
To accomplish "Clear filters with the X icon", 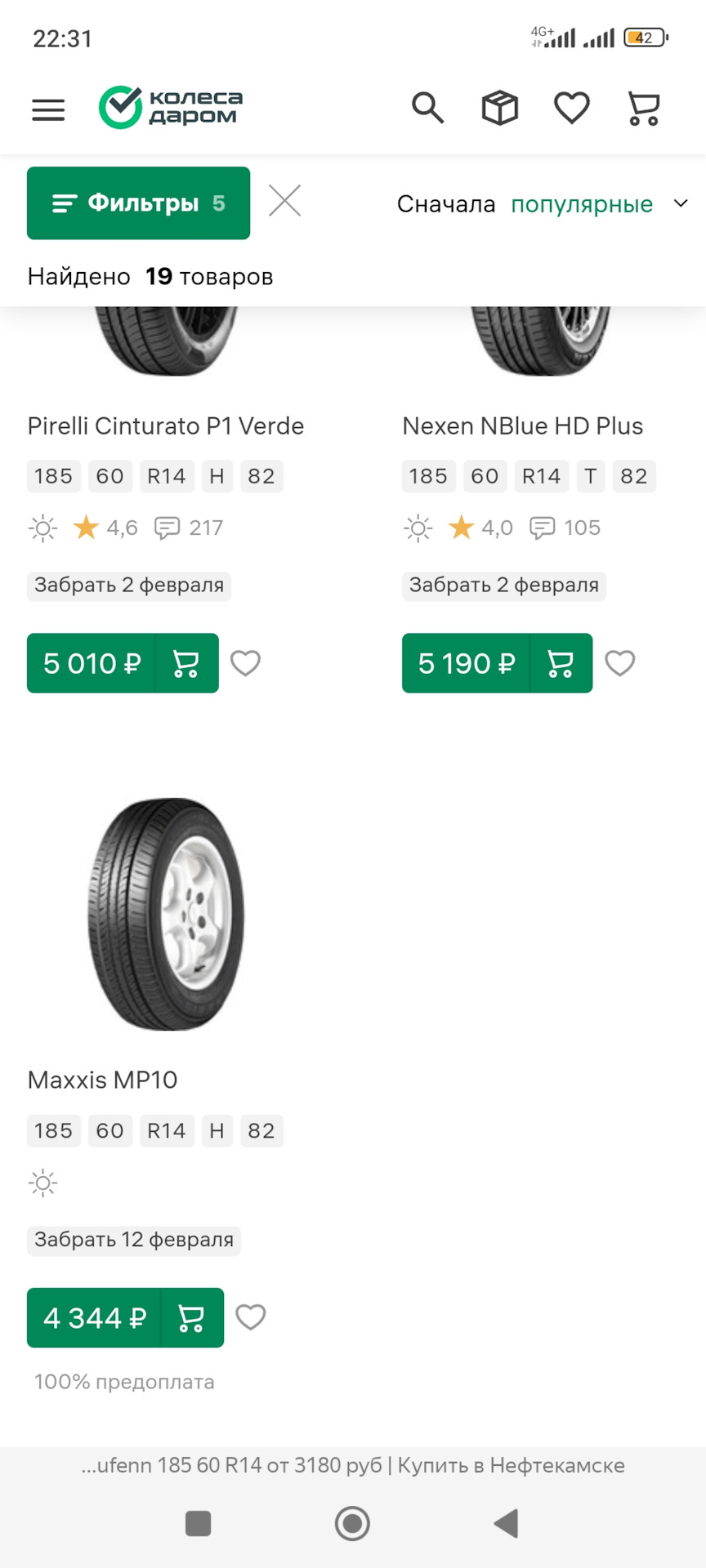I will pos(284,201).
